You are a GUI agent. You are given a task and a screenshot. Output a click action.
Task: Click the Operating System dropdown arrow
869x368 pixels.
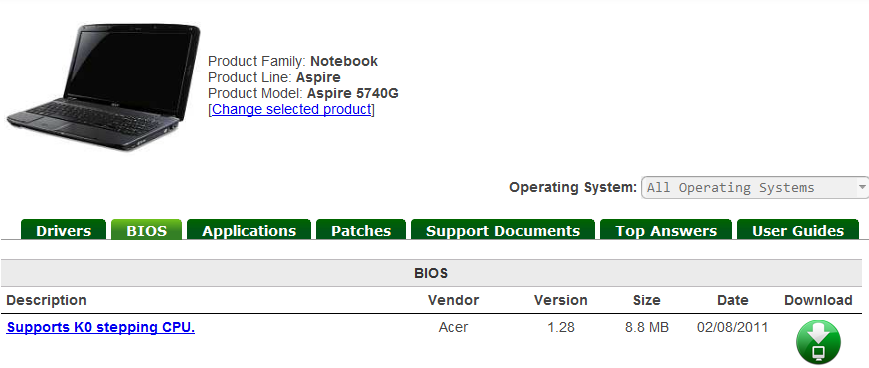coord(862,187)
